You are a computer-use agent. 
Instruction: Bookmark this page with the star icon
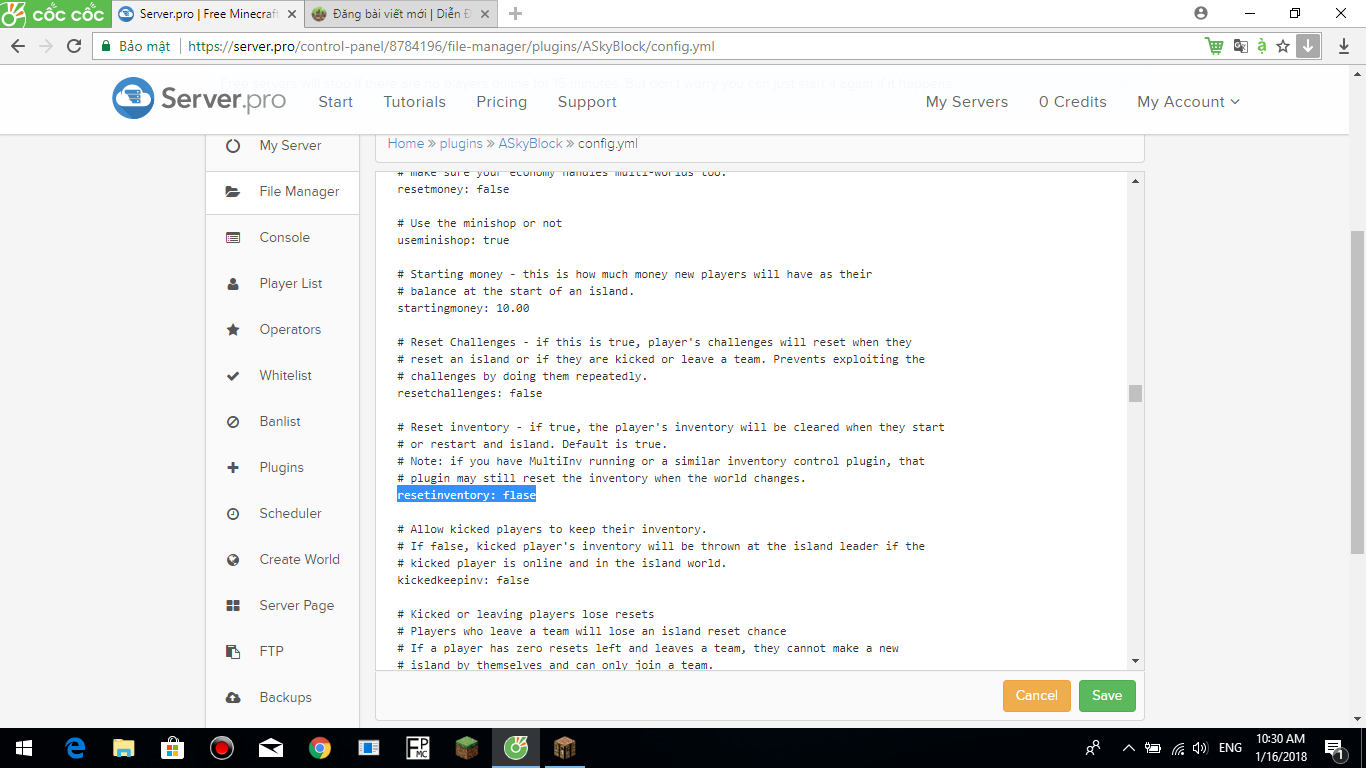1284,46
